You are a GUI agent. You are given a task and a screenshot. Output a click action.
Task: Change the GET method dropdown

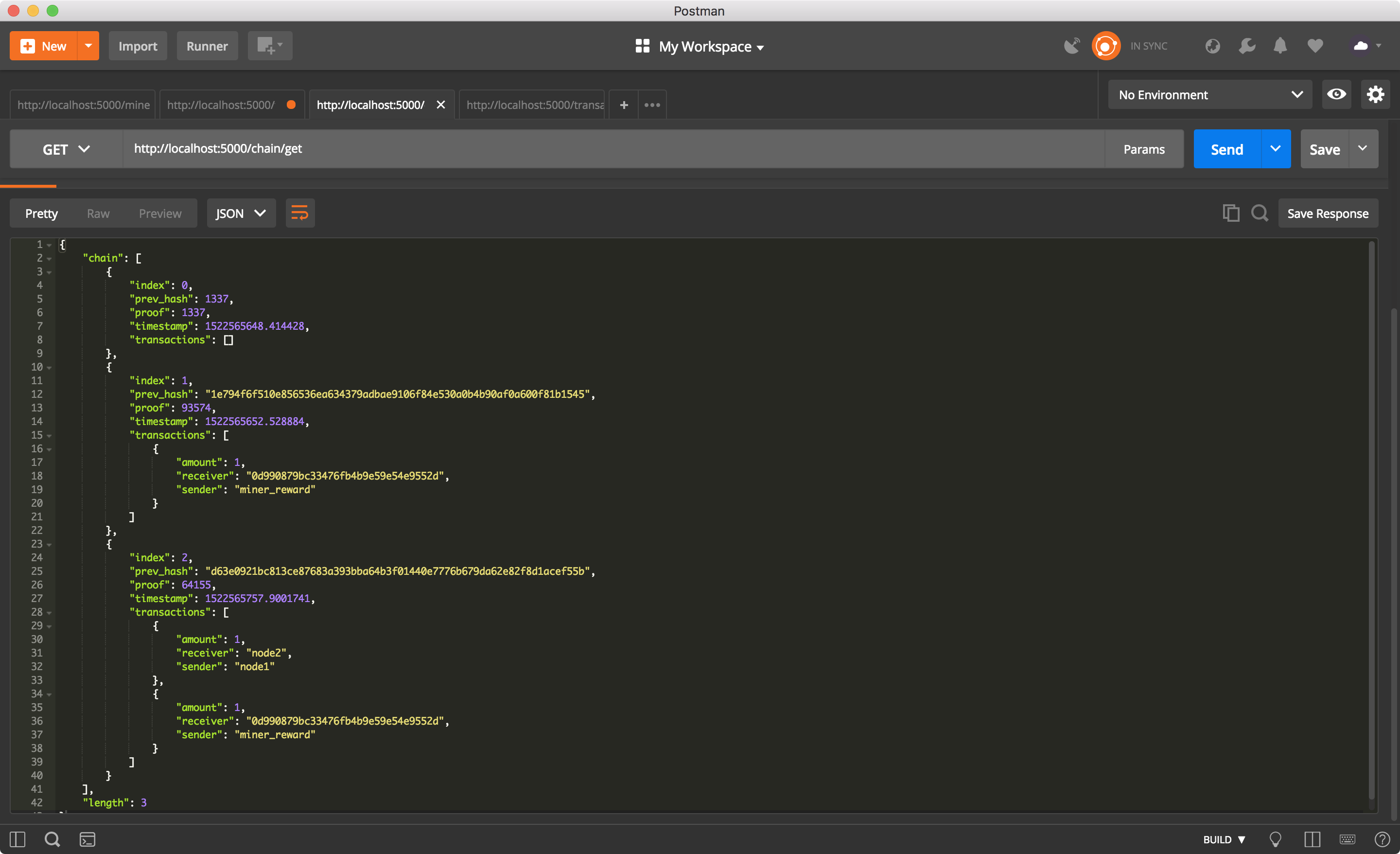pyautogui.click(x=67, y=149)
